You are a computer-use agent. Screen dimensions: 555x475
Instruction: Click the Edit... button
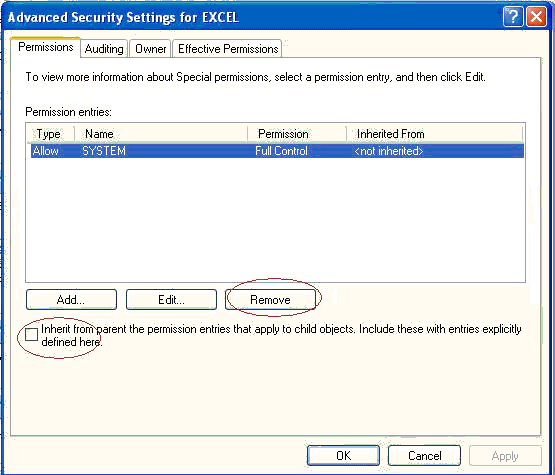[171, 300]
